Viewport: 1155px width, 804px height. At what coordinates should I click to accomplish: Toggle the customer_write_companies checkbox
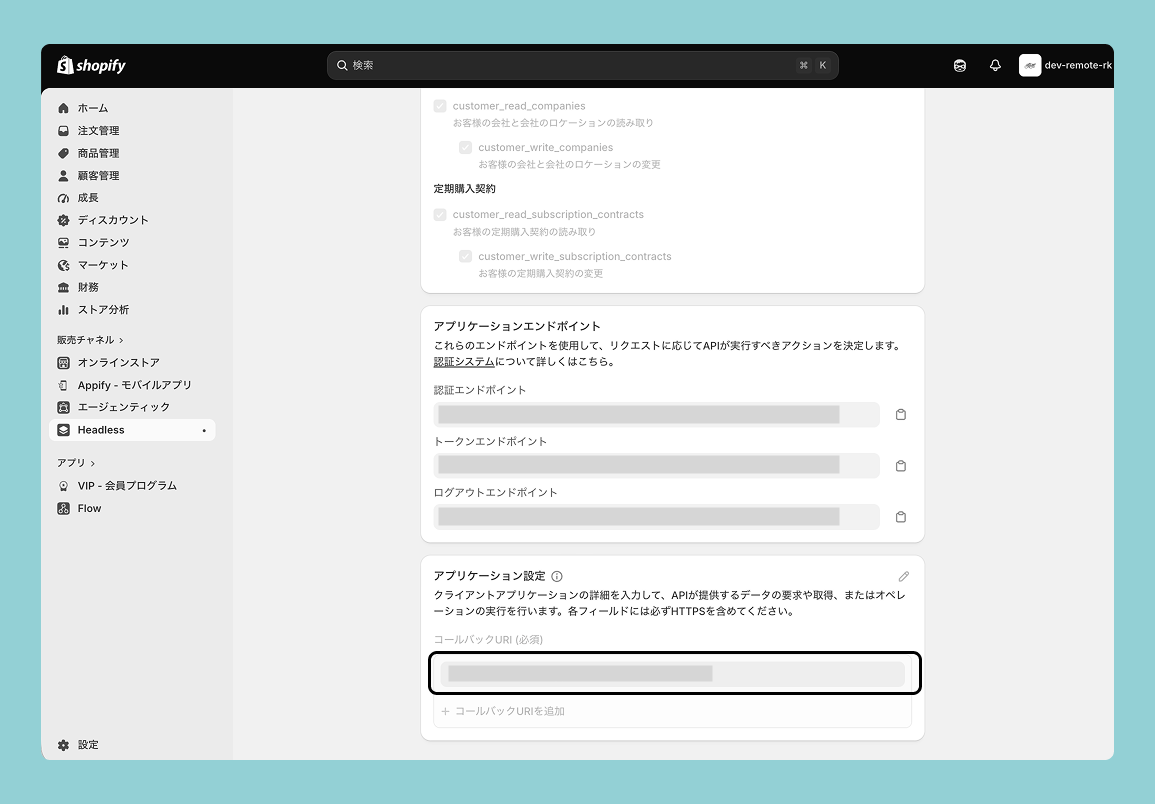[466, 147]
